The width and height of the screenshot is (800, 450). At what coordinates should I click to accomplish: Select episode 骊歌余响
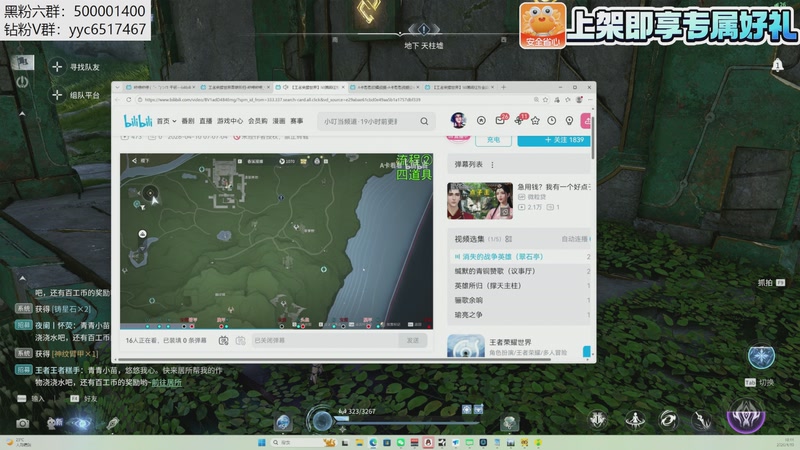(x=519, y=301)
